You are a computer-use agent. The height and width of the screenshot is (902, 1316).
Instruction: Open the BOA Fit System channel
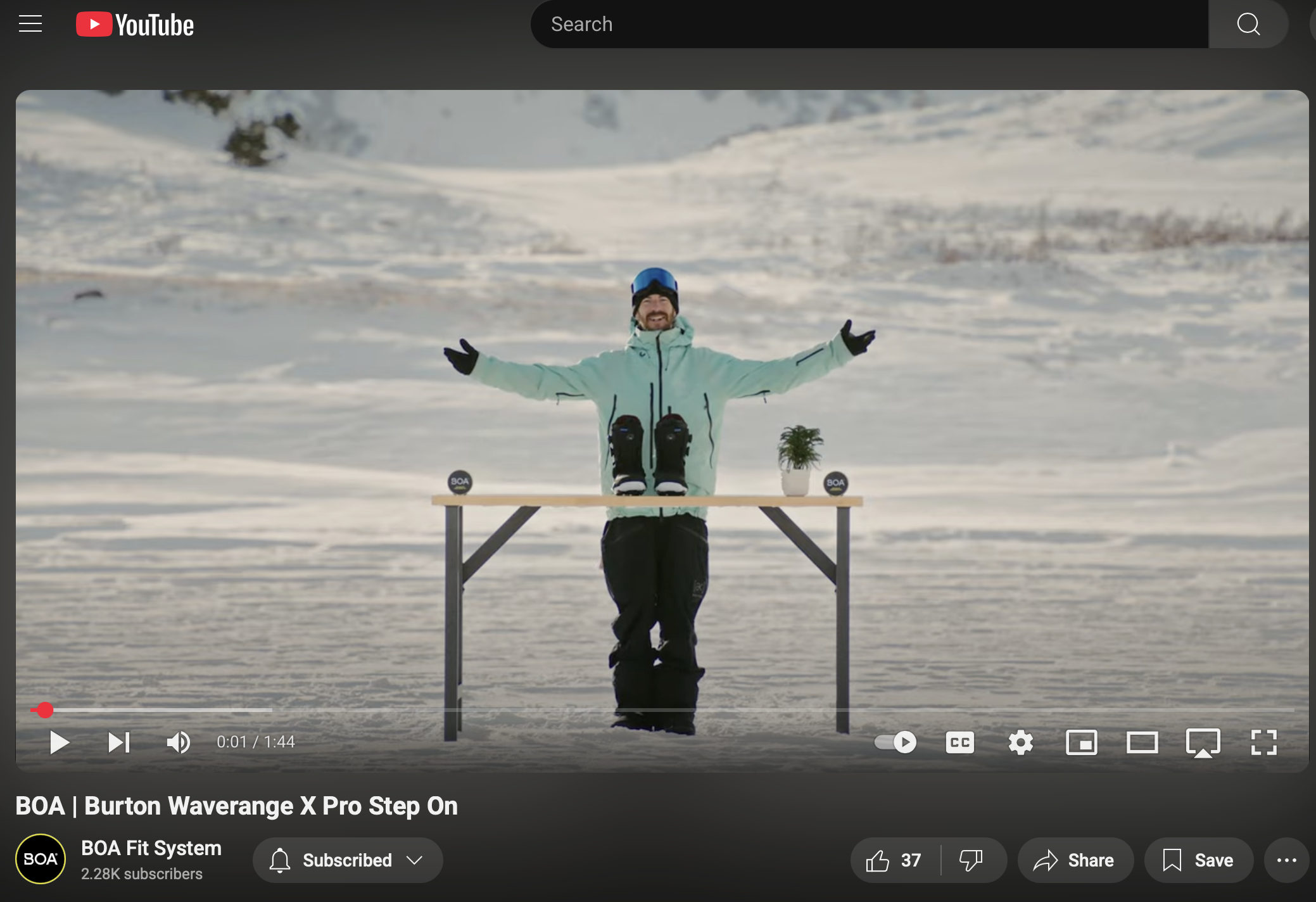151,848
